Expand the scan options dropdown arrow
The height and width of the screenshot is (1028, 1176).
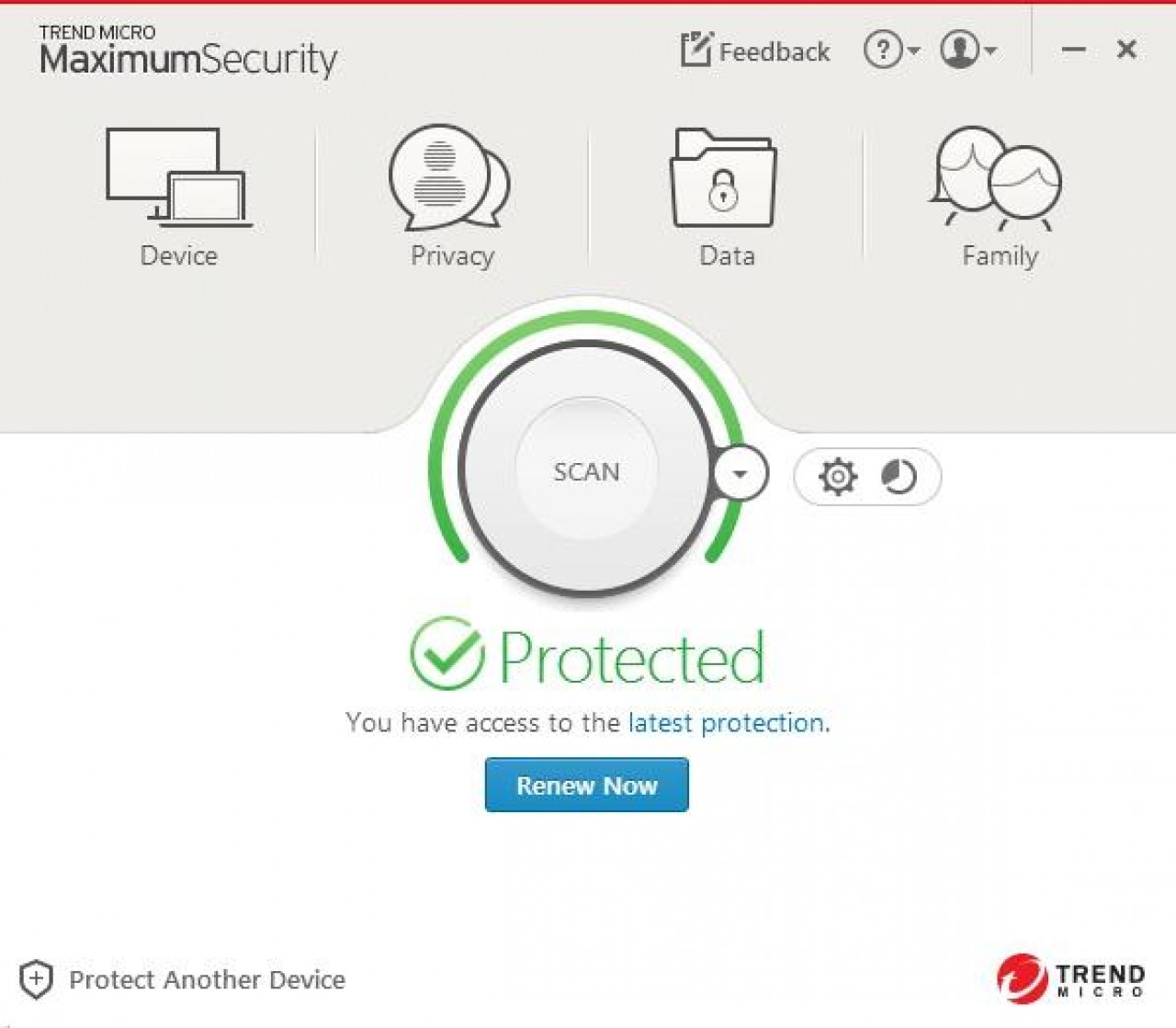[740, 474]
